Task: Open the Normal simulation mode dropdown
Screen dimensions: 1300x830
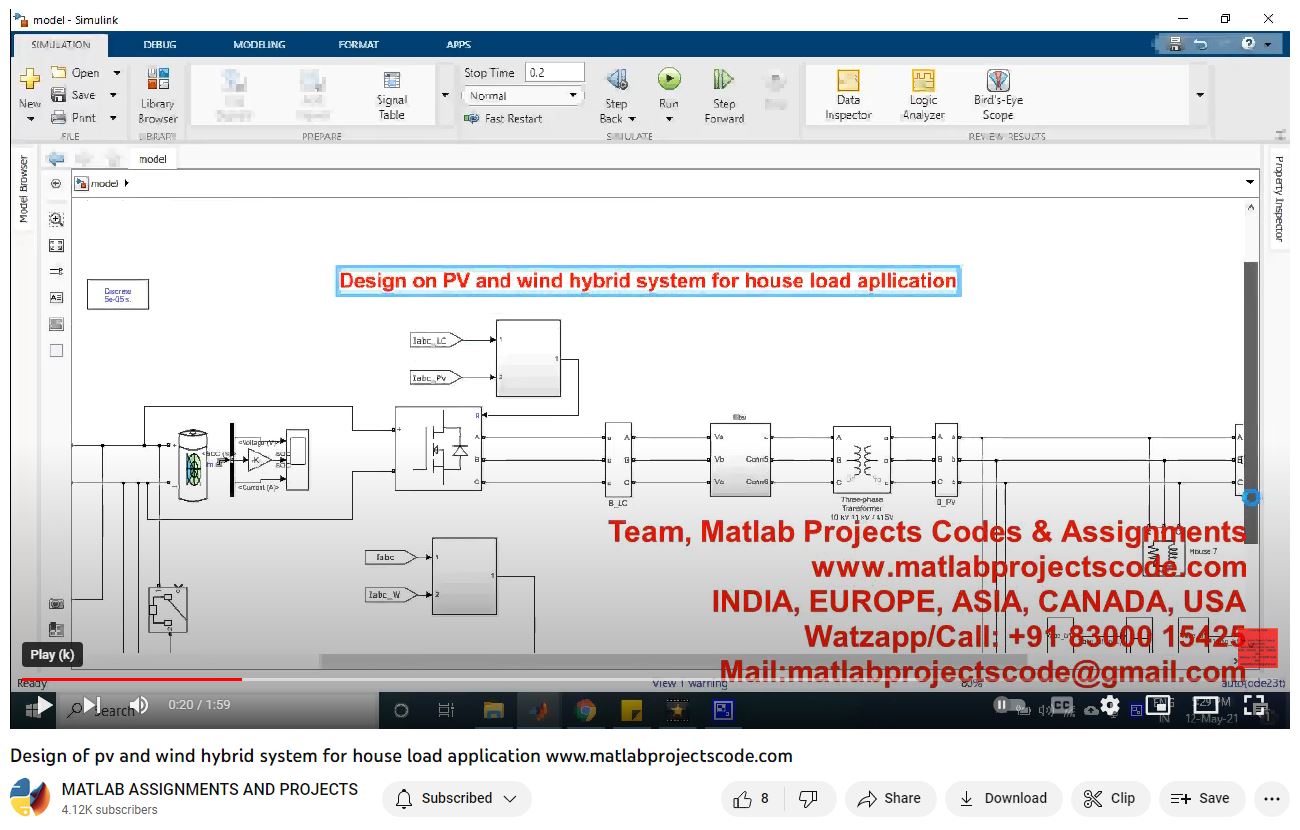Action: 522,96
